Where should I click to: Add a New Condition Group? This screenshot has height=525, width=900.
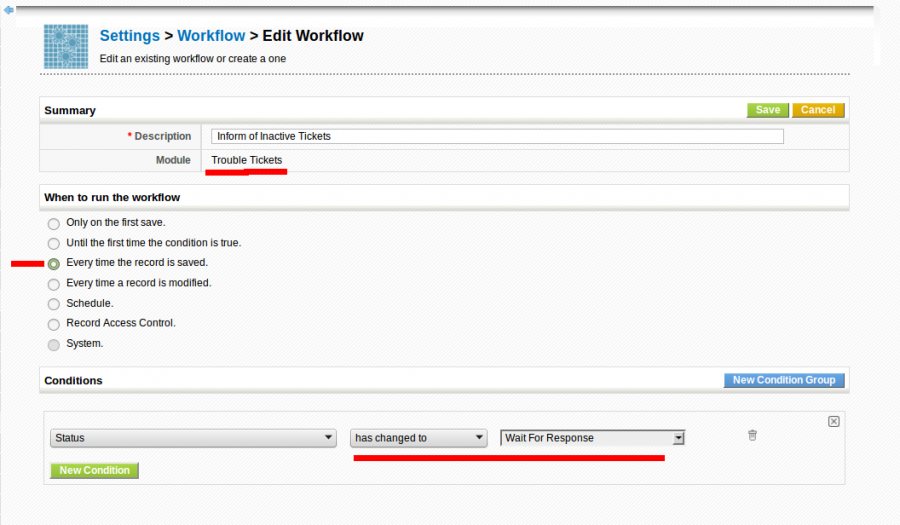[784, 380]
